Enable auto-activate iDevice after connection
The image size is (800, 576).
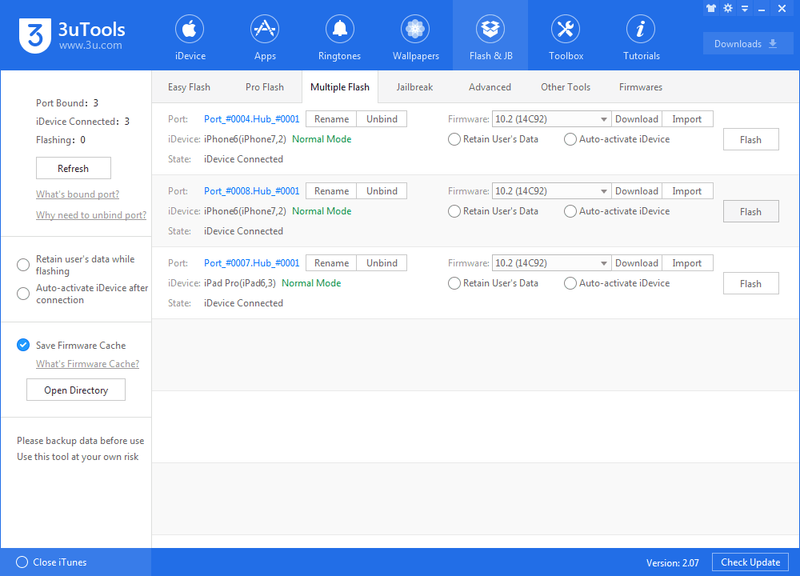point(23,294)
